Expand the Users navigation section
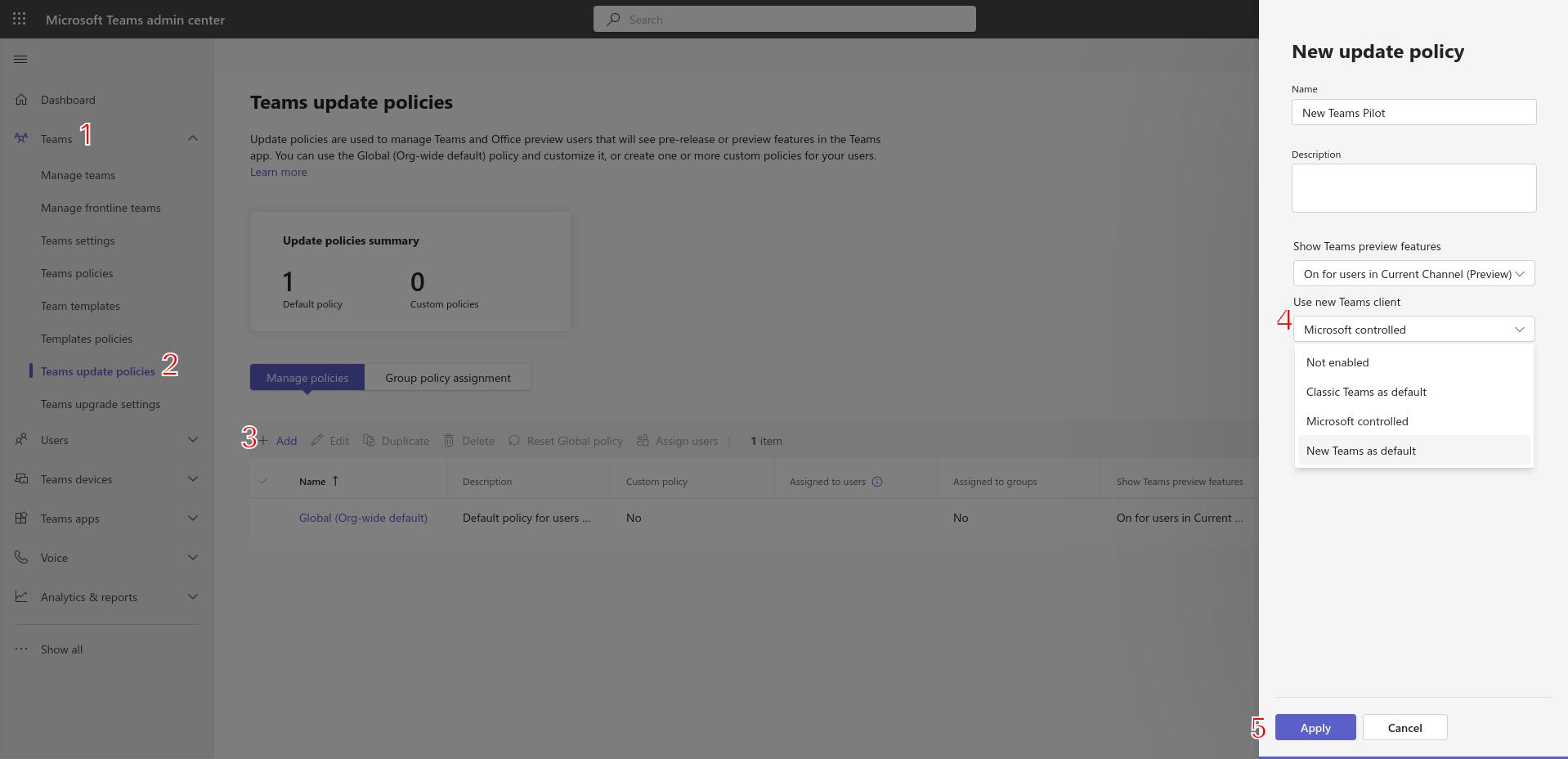This screenshot has height=759, width=1568. (193, 440)
